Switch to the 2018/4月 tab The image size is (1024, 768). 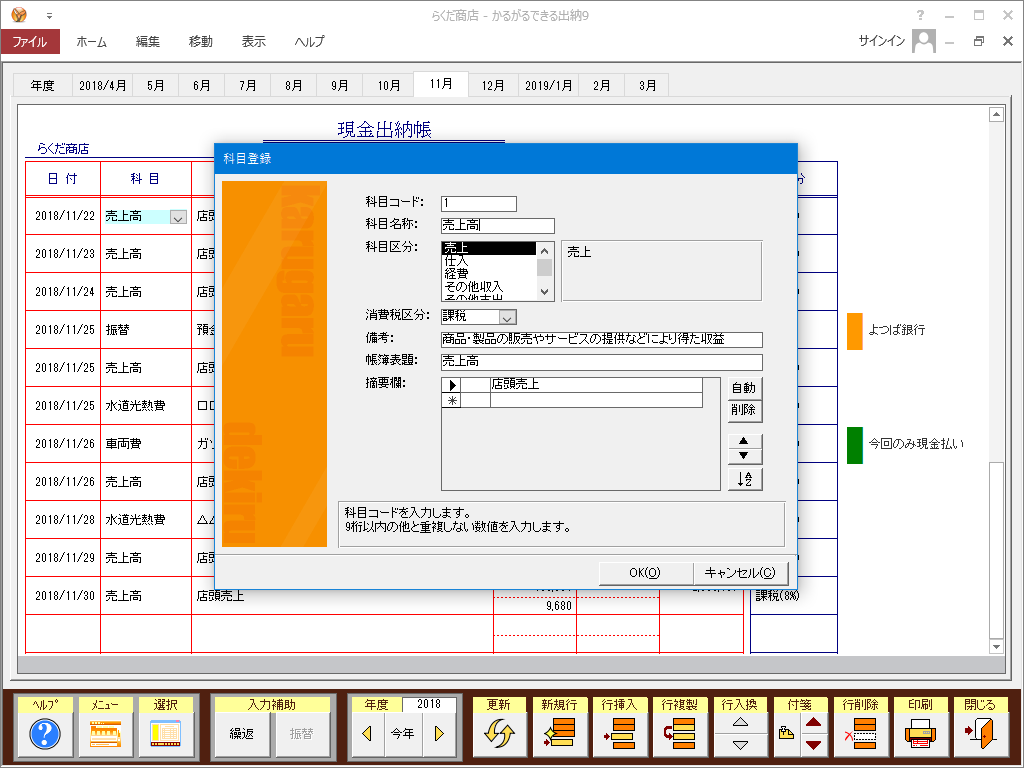click(x=103, y=86)
